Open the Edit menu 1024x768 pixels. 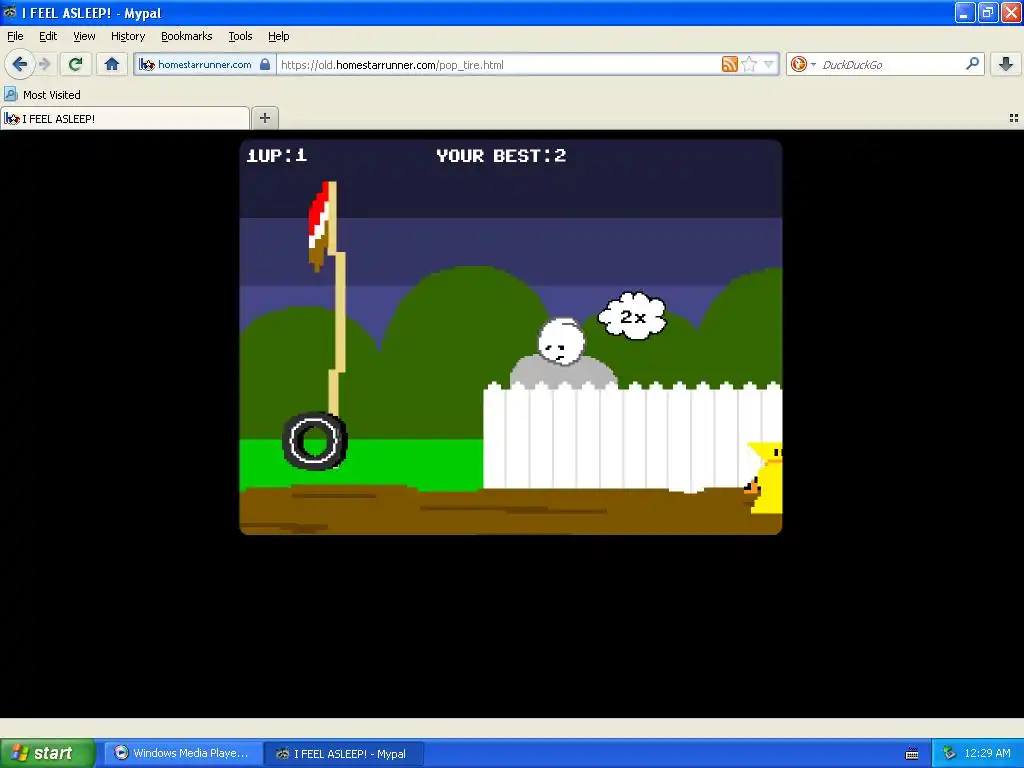tap(48, 36)
